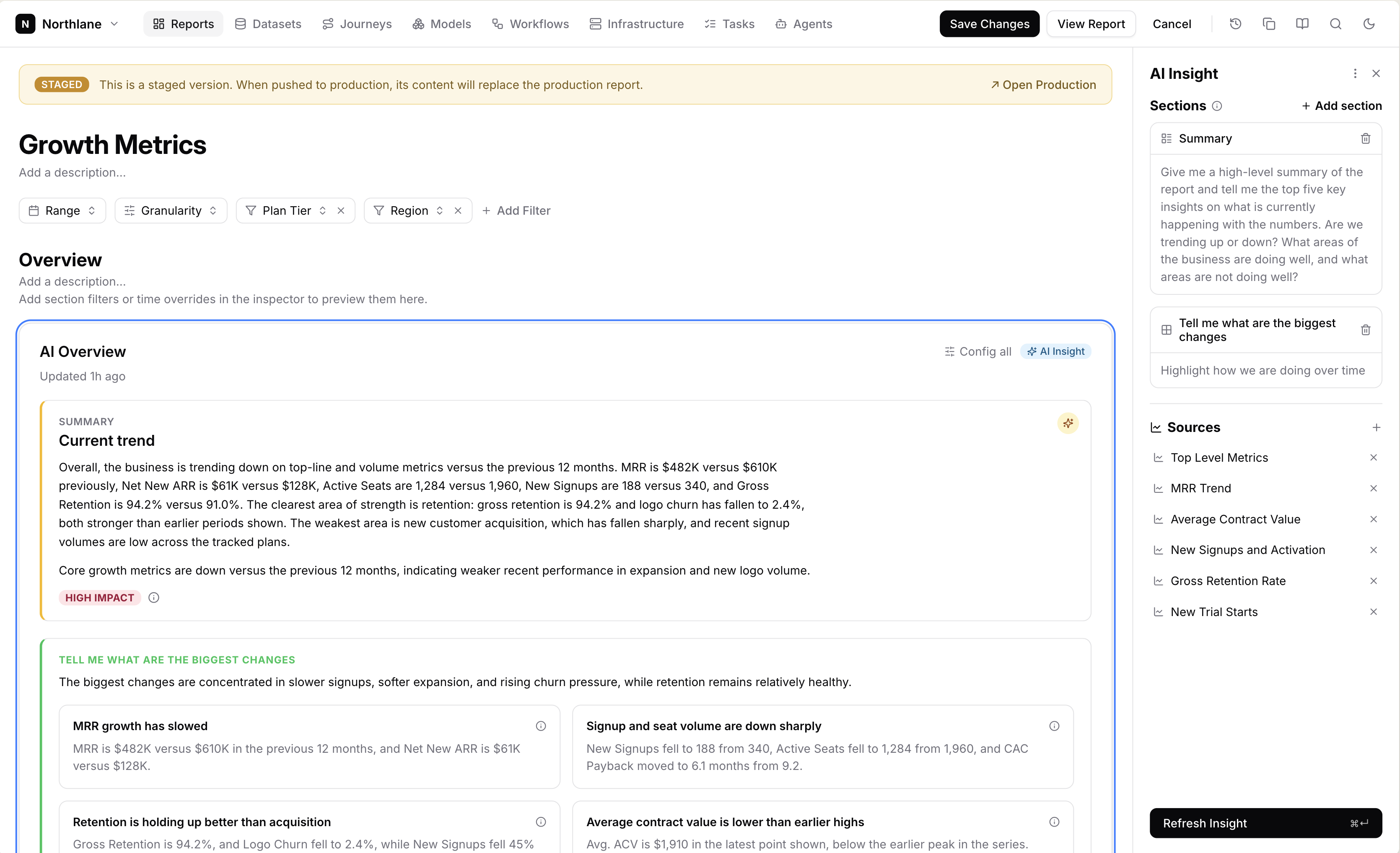Image resolution: width=1400 pixels, height=853 pixels.
Task: Click Refresh Insight button
Action: tap(1265, 823)
